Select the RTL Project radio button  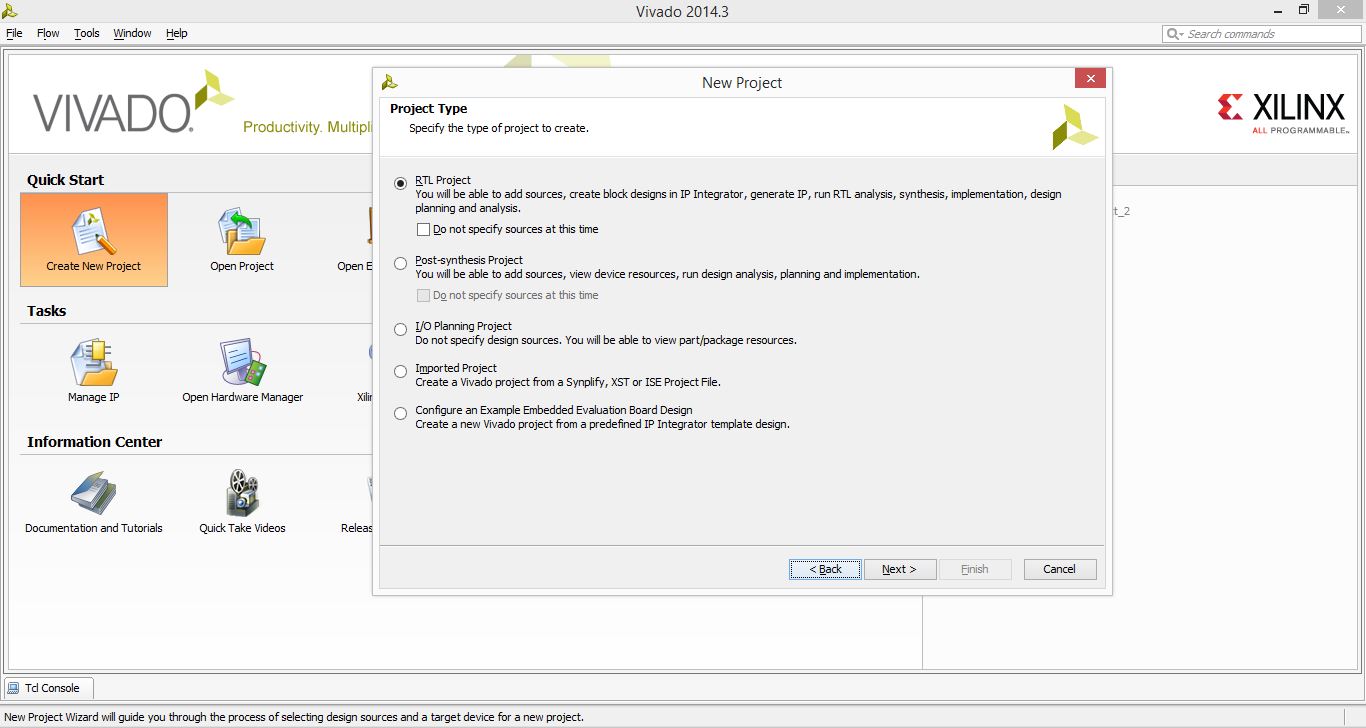(401, 183)
